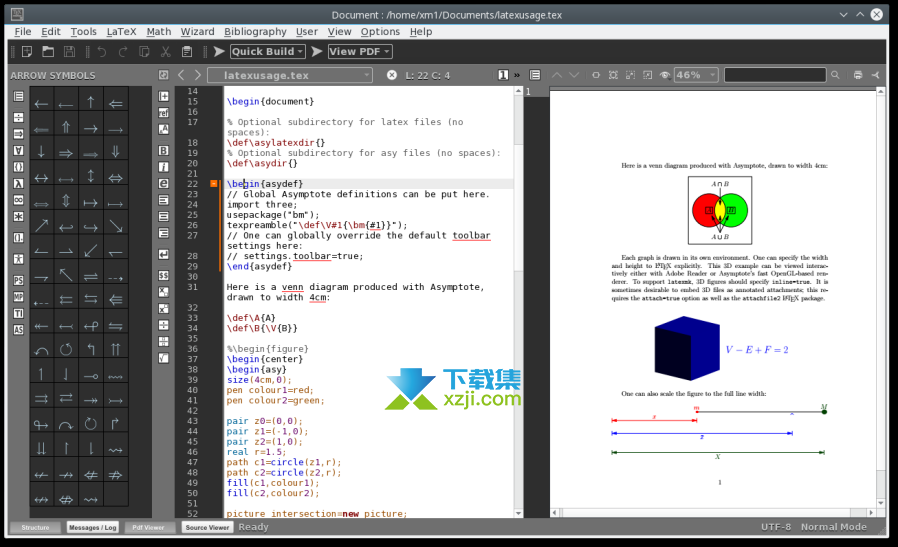Open the Asymptote commands panel (AS icon)

[18, 330]
